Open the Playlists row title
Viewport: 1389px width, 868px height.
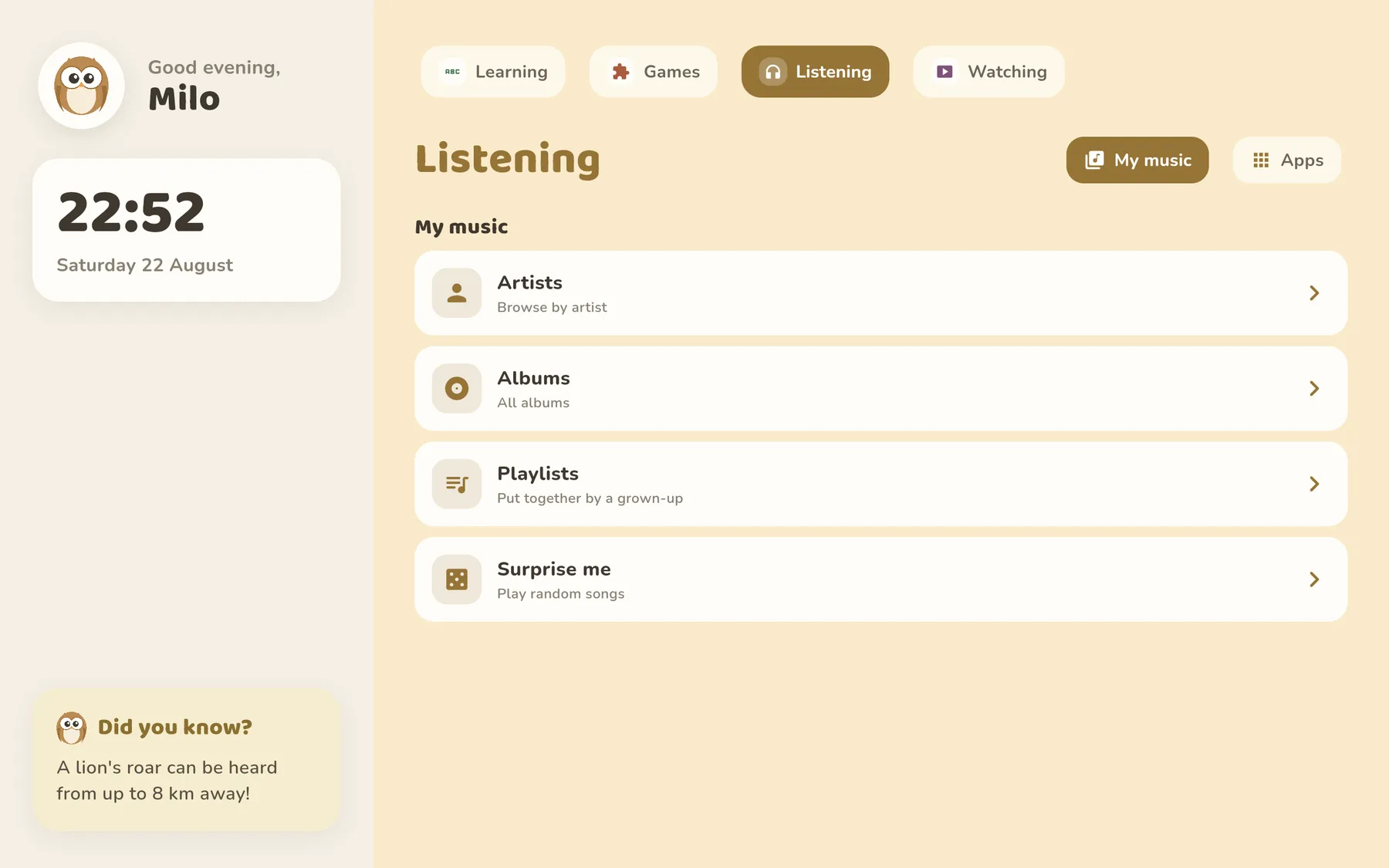[x=538, y=474]
